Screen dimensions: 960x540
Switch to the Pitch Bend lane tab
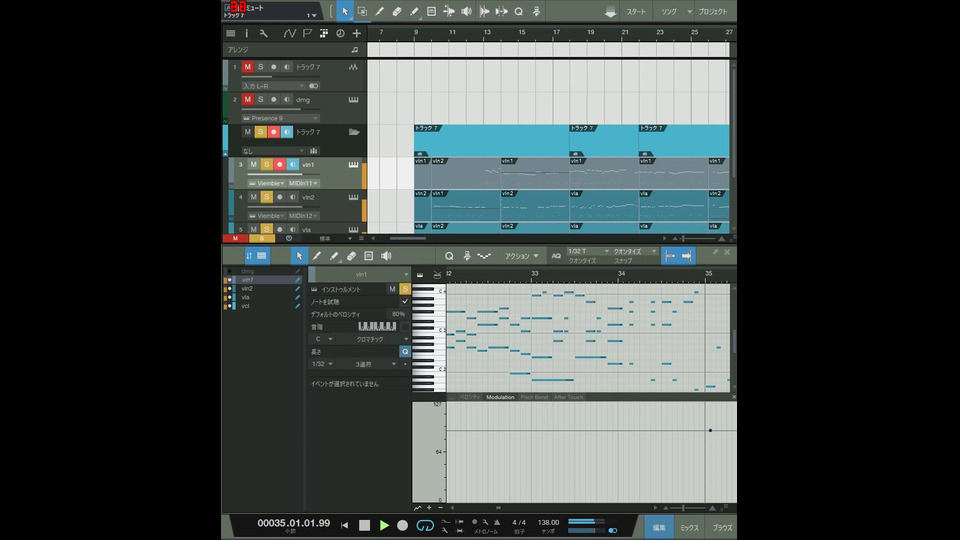(x=534, y=397)
